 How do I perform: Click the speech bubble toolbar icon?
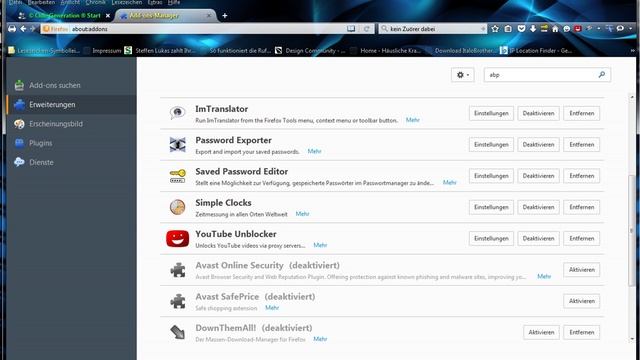(x=620, y=29)
